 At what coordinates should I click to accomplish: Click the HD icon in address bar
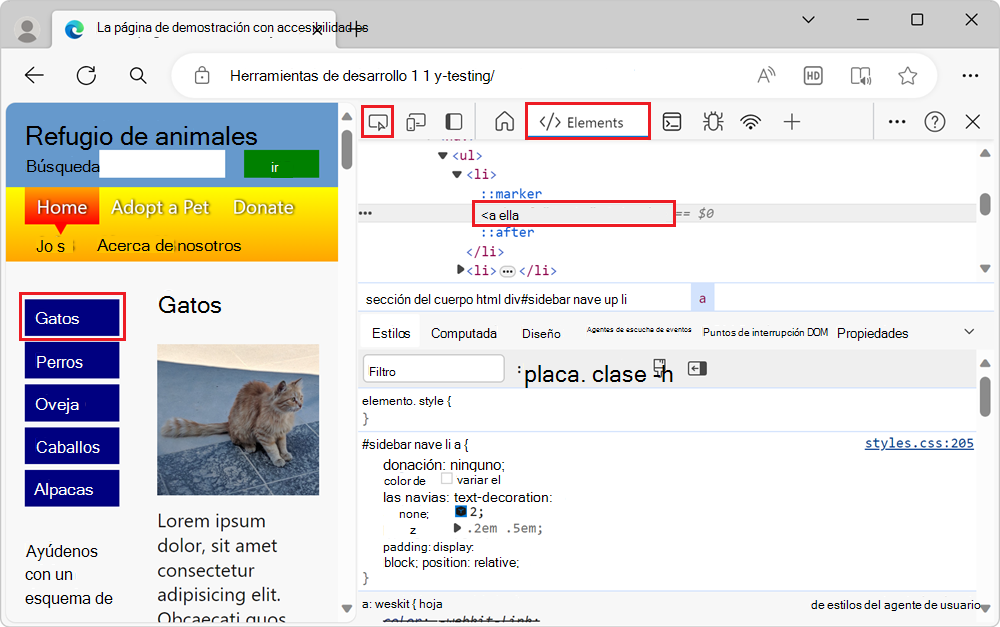(x=812, y=75)
